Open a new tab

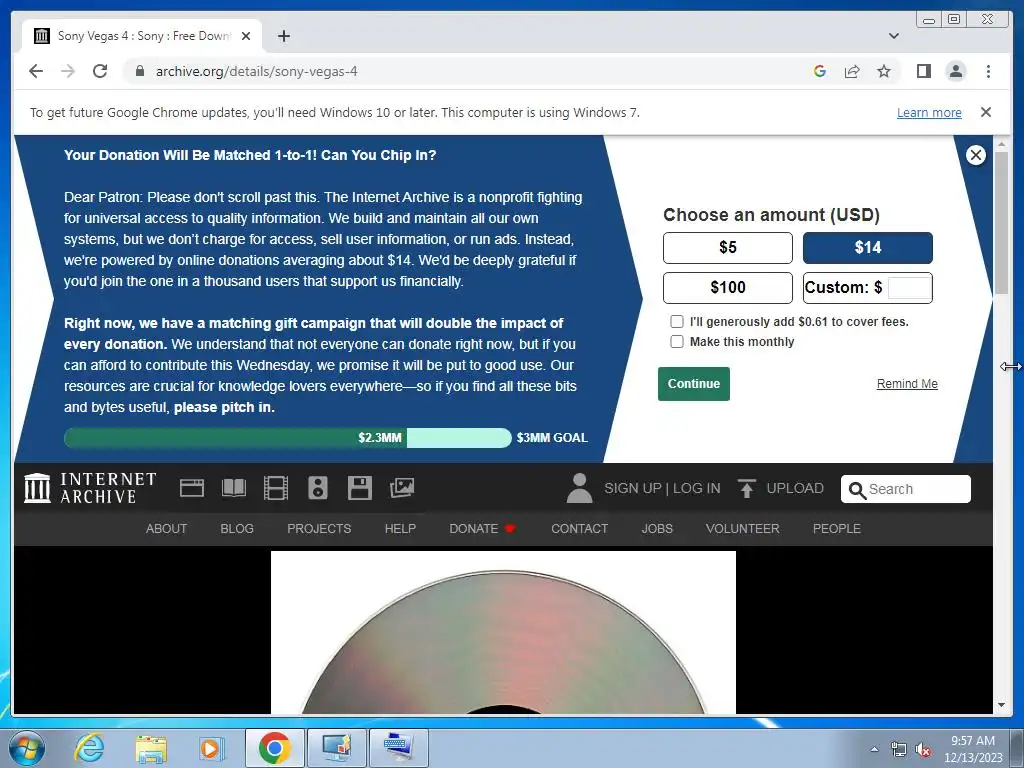tap(283, 36)
